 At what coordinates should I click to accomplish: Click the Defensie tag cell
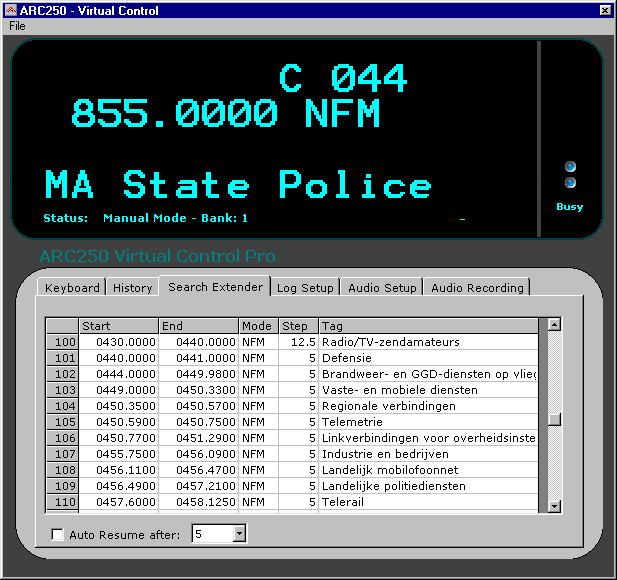(x=429, y=358)
